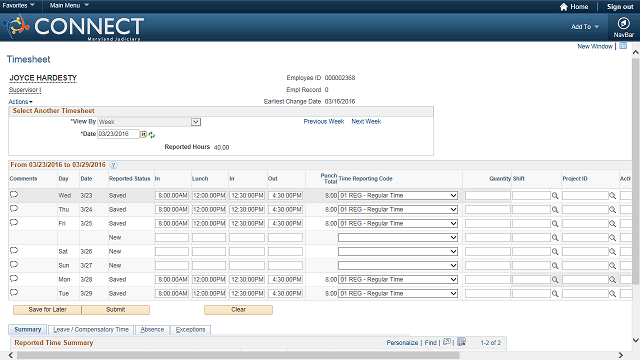Screen dimensions: 640x360
Task: Click the Supervisor I job title text
Action: pos(25,90)
